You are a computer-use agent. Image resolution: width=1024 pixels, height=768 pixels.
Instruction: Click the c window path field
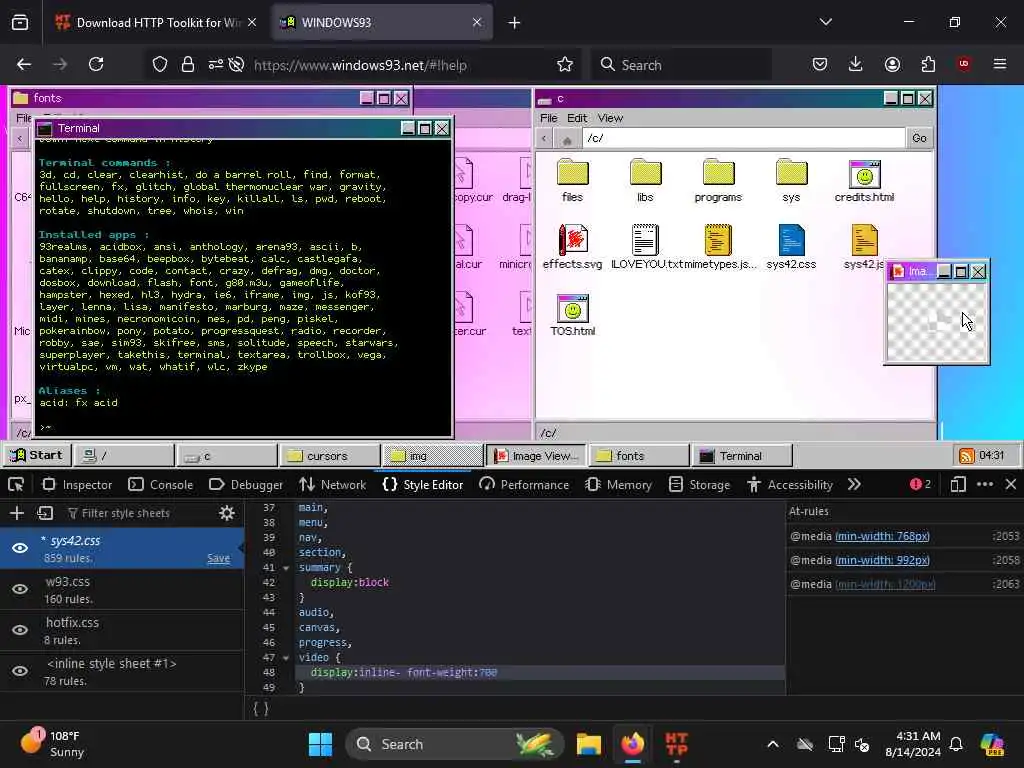[743, 138]
